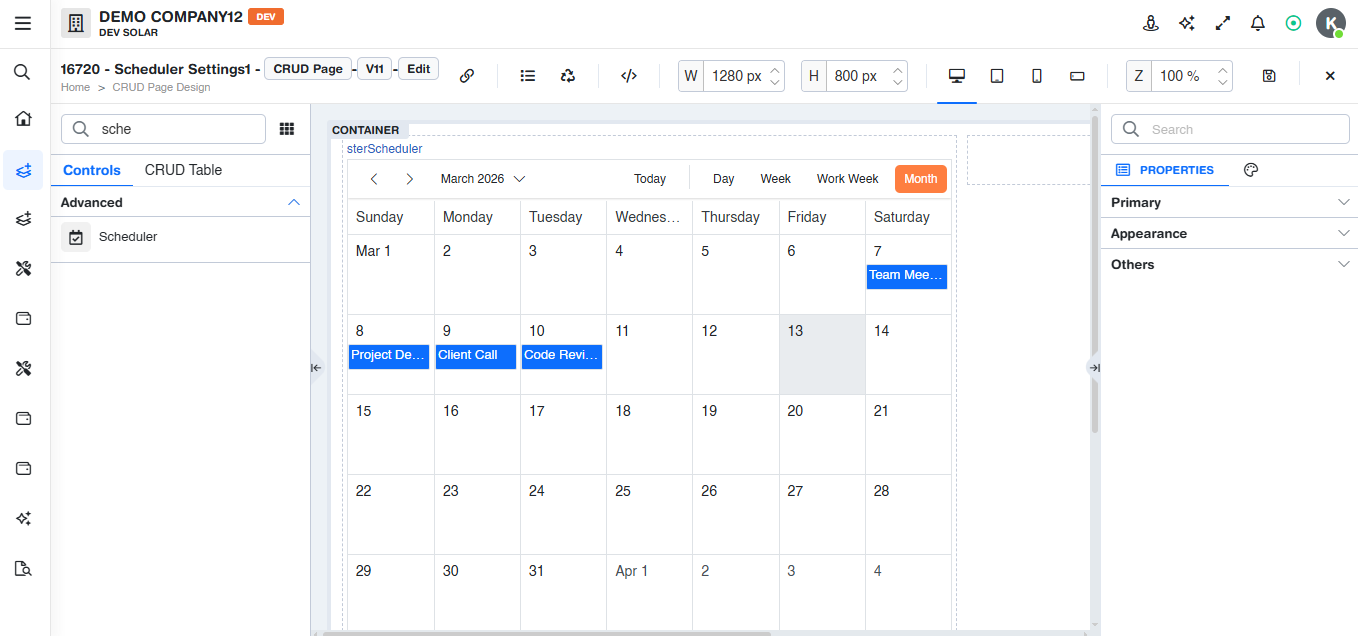1358x636 pixels.
Task: Open the March 2026 date dropdown
Action: click(483, 179)
